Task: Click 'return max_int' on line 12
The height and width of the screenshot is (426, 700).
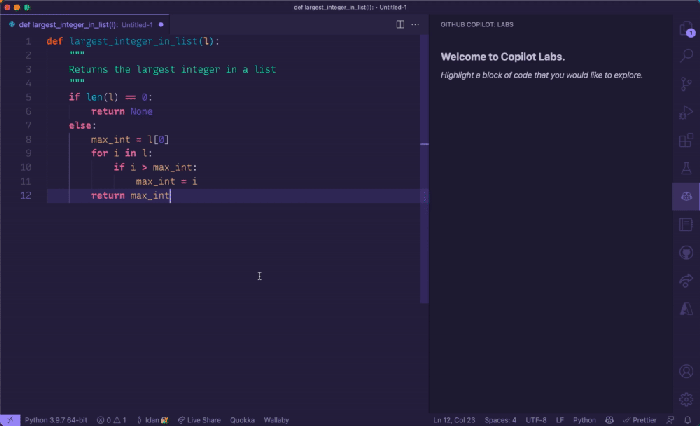Action: tap(130, 196)
